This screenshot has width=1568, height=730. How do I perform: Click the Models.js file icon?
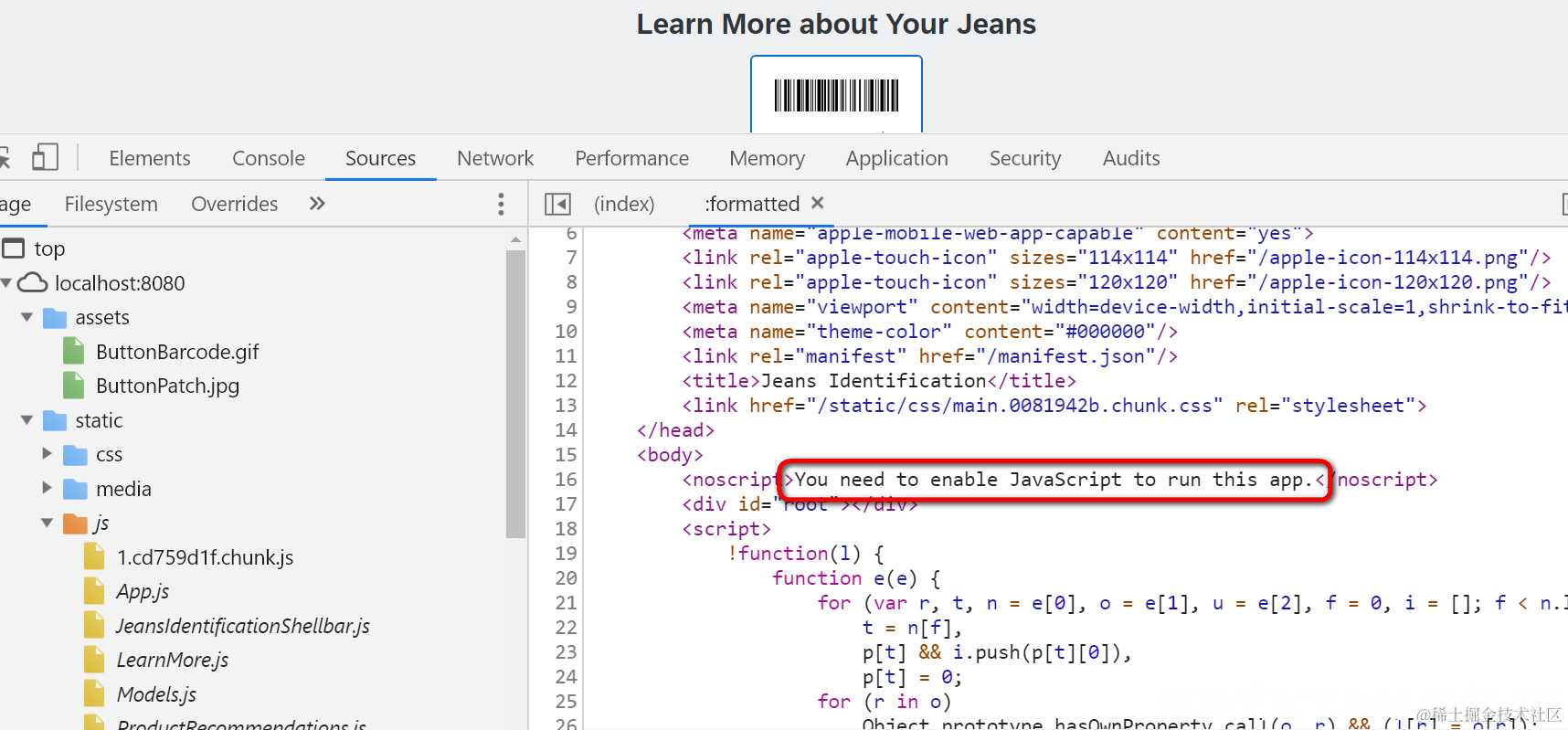click(x=94, y=693)
